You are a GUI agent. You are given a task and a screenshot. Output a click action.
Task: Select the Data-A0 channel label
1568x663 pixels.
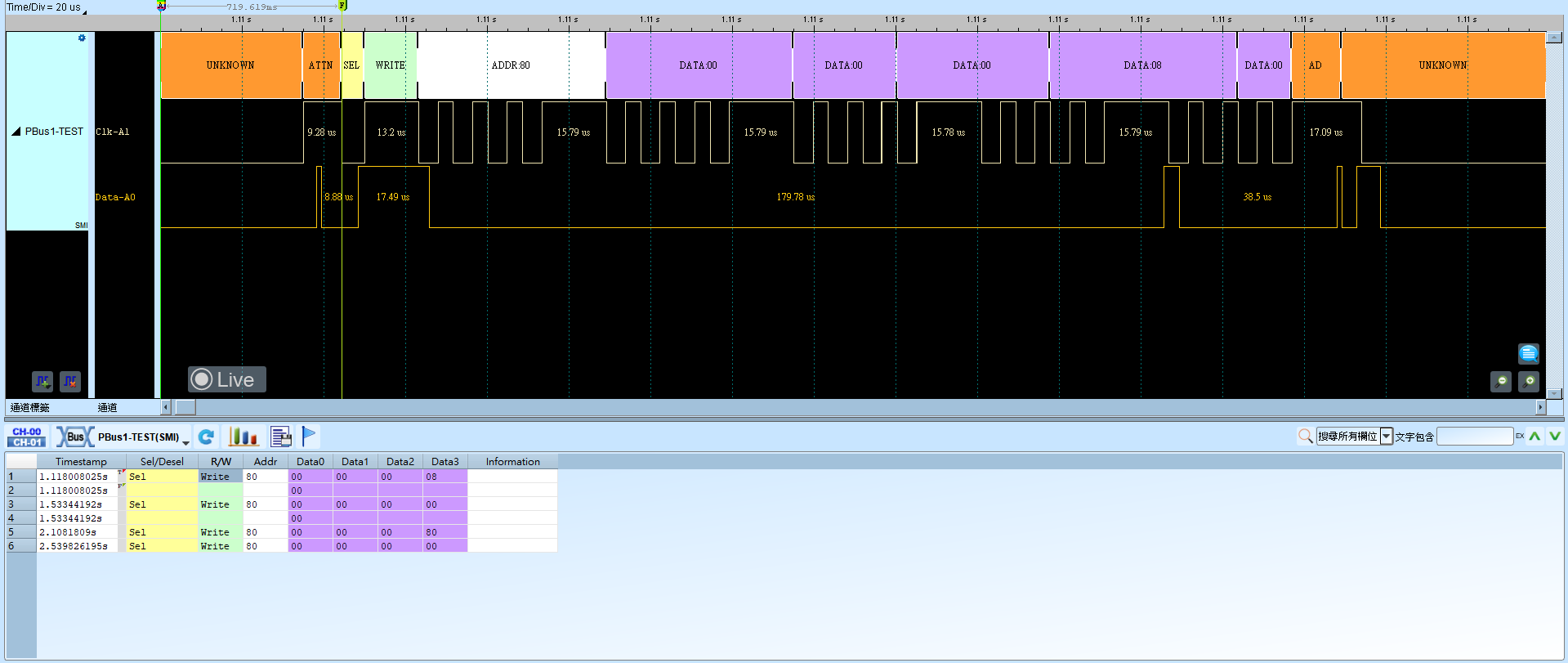pyautogui.click(x=115, y=197)
